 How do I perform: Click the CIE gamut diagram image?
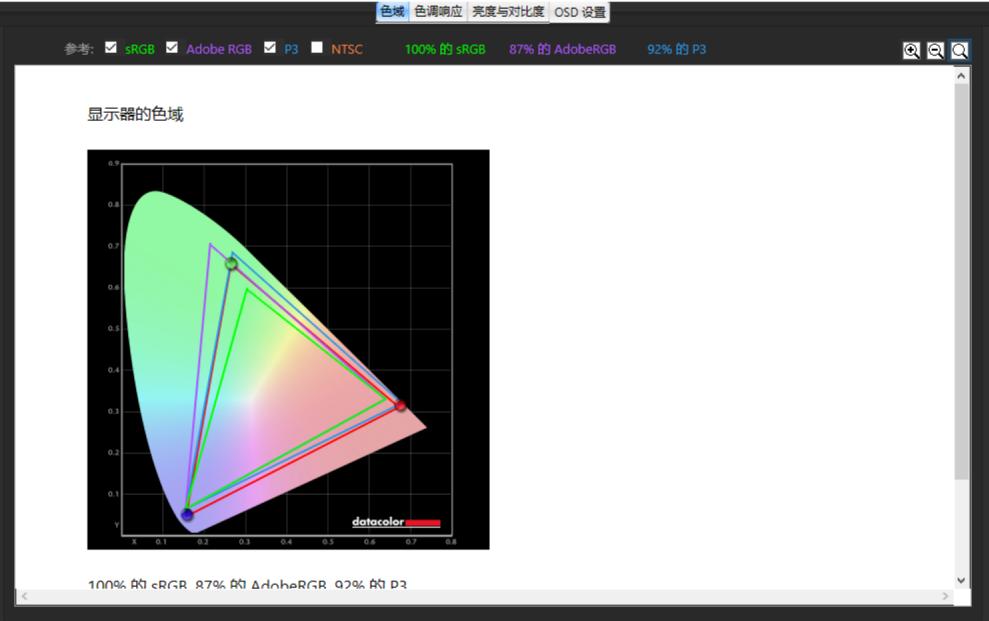(289, 348)
